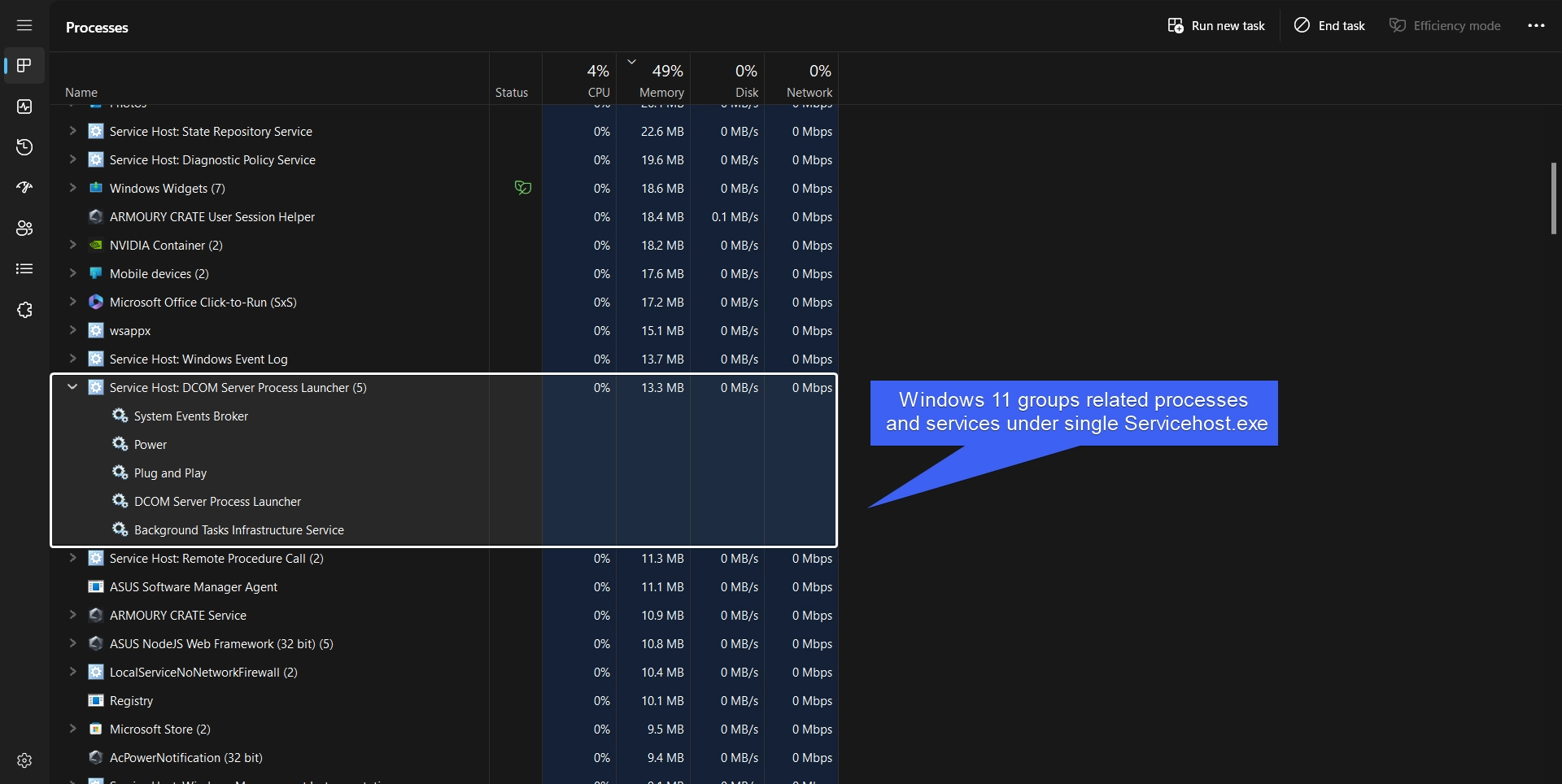Viewport: 1562px width, 784px height.
Task: Open the Users panel
Action: (24, 229)
